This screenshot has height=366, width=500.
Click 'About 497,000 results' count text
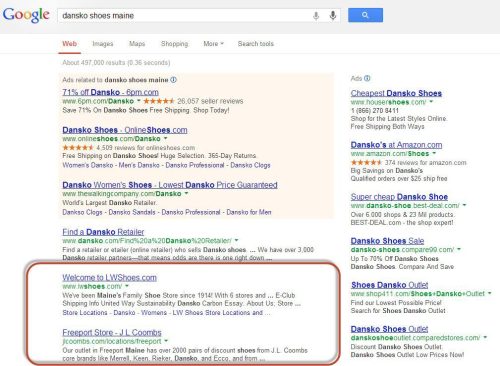click(x=93, y=63)
